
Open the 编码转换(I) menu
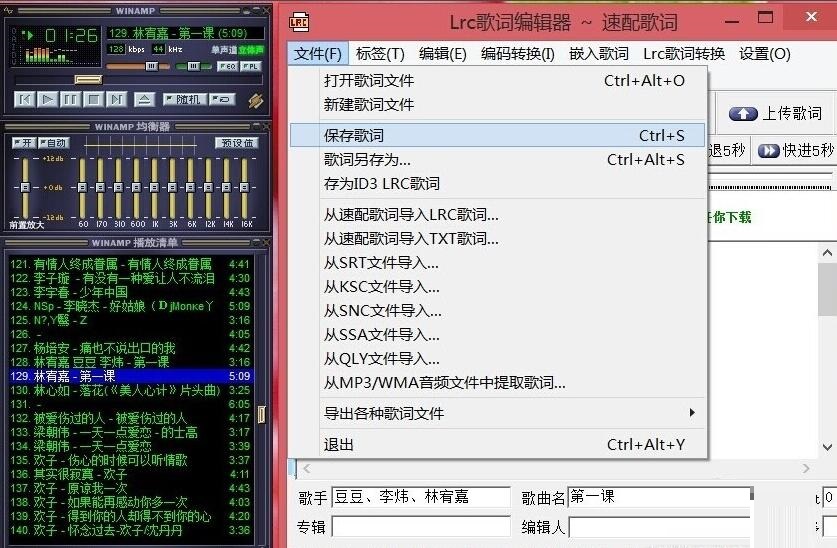coord(518,54)
